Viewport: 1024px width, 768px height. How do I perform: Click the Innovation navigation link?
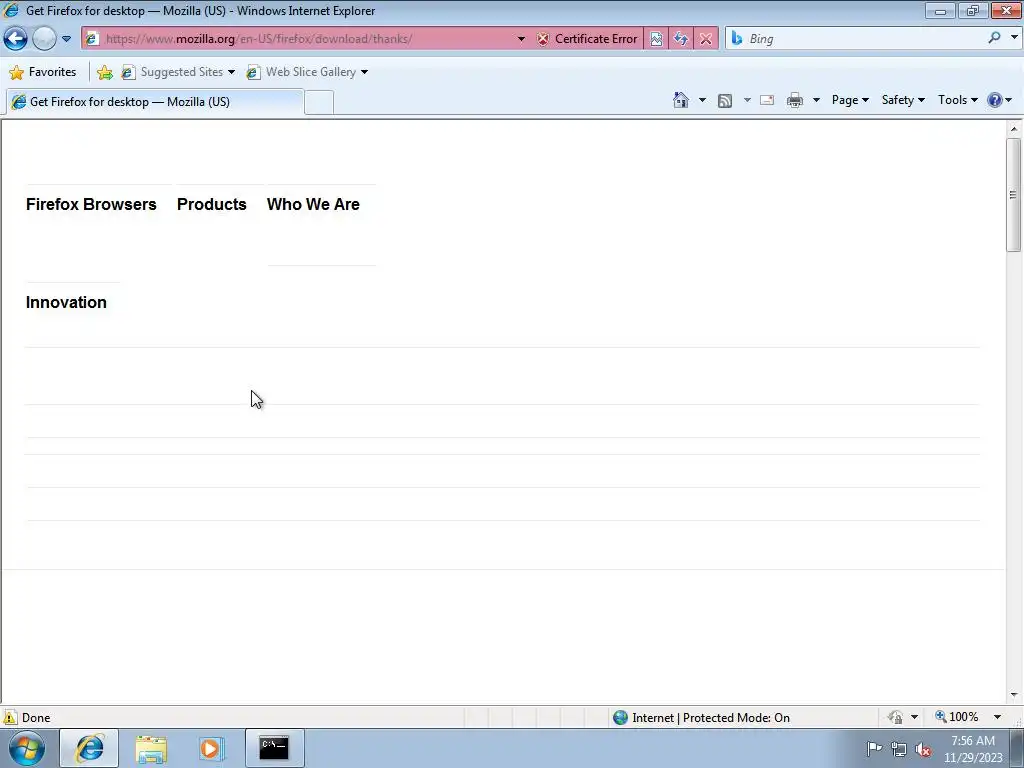[66, 302]
